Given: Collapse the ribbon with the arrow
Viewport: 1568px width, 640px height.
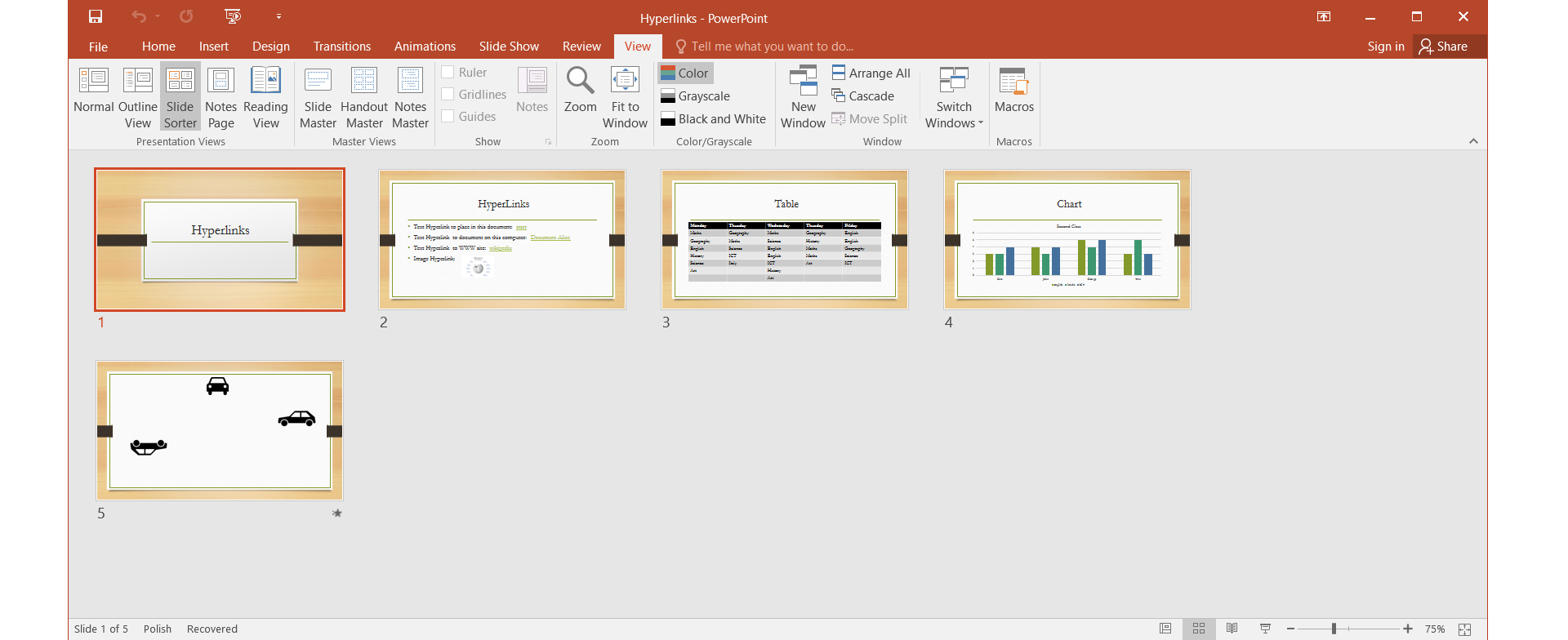Looking at the screenshot, I should point(1473,141).
